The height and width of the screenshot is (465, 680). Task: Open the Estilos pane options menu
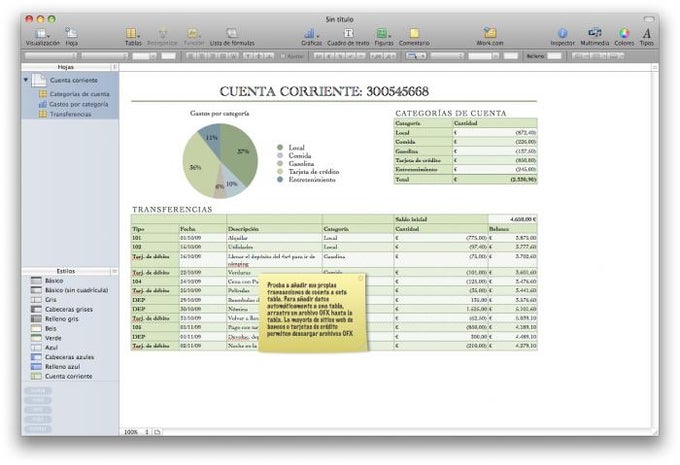click(114, 271)
